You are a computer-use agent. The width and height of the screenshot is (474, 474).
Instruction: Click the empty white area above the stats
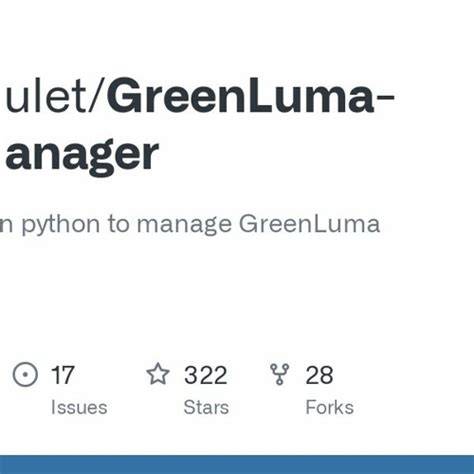[237, 293]
